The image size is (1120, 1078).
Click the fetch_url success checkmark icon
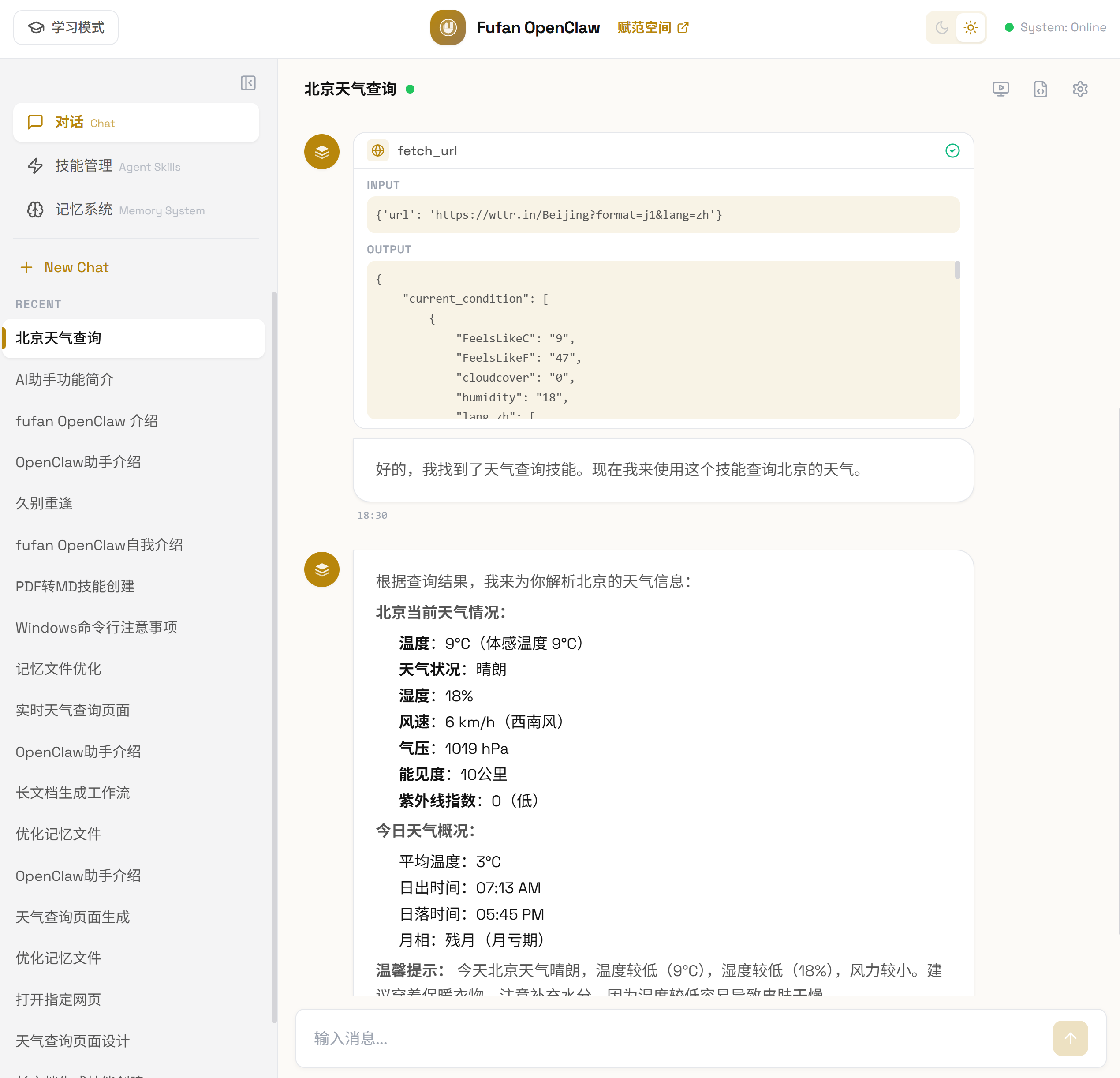(952, 151)
